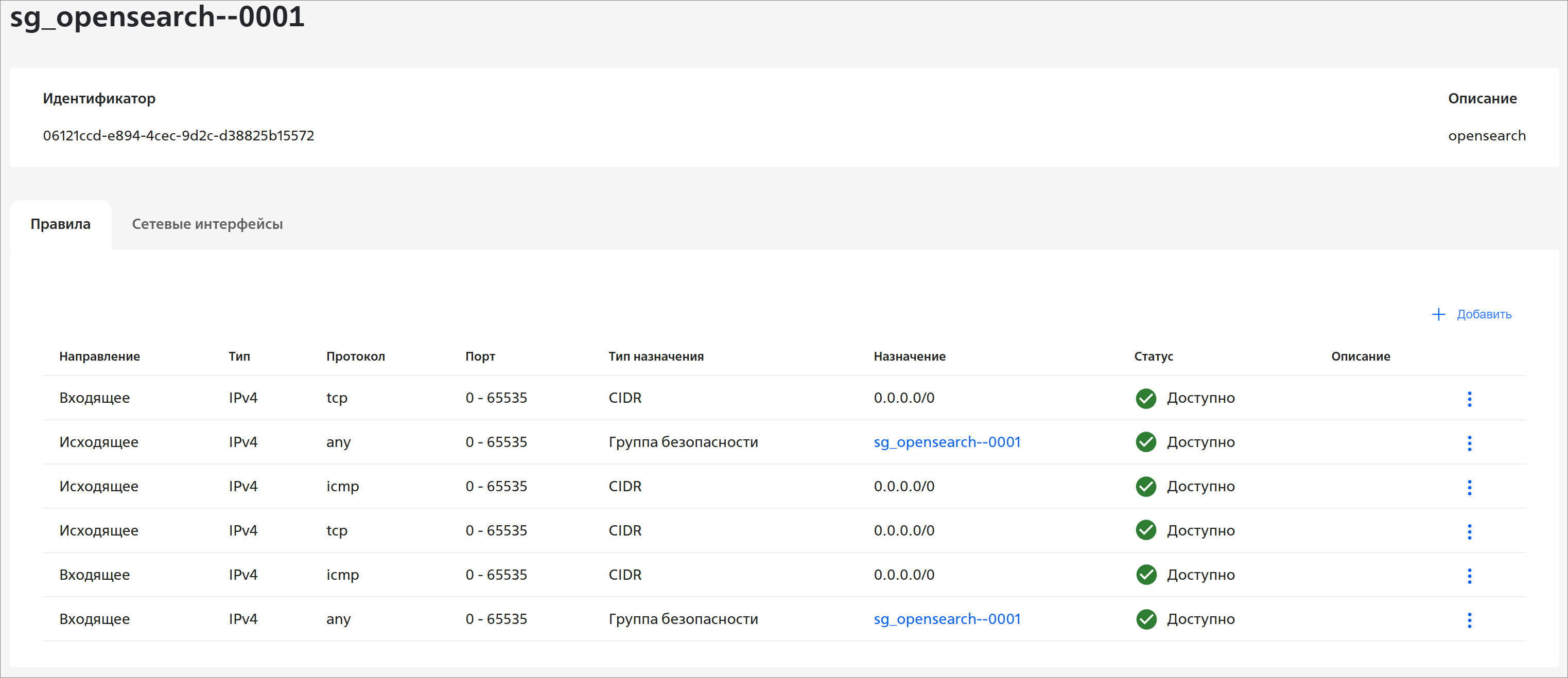Click Исходящее in the icmp rule row
The height and width of the screenshot is (678, 1568).
point(99,487)
